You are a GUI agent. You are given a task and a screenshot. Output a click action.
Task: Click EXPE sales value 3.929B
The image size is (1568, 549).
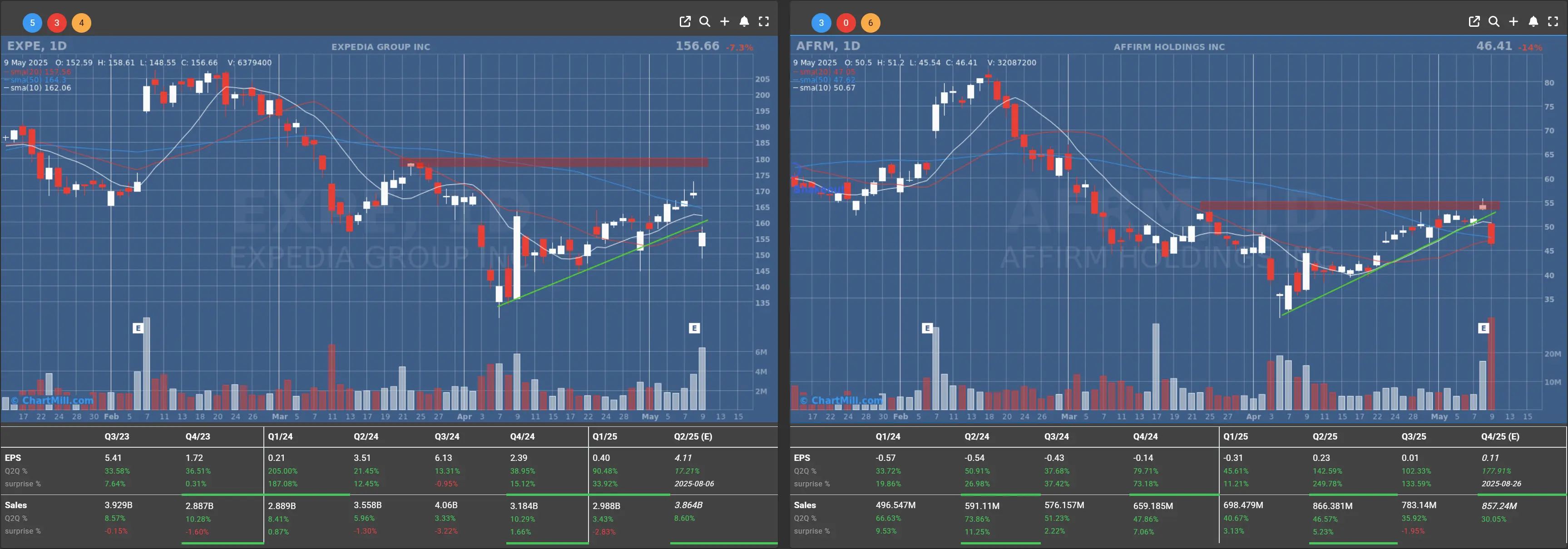click(118, 505)
